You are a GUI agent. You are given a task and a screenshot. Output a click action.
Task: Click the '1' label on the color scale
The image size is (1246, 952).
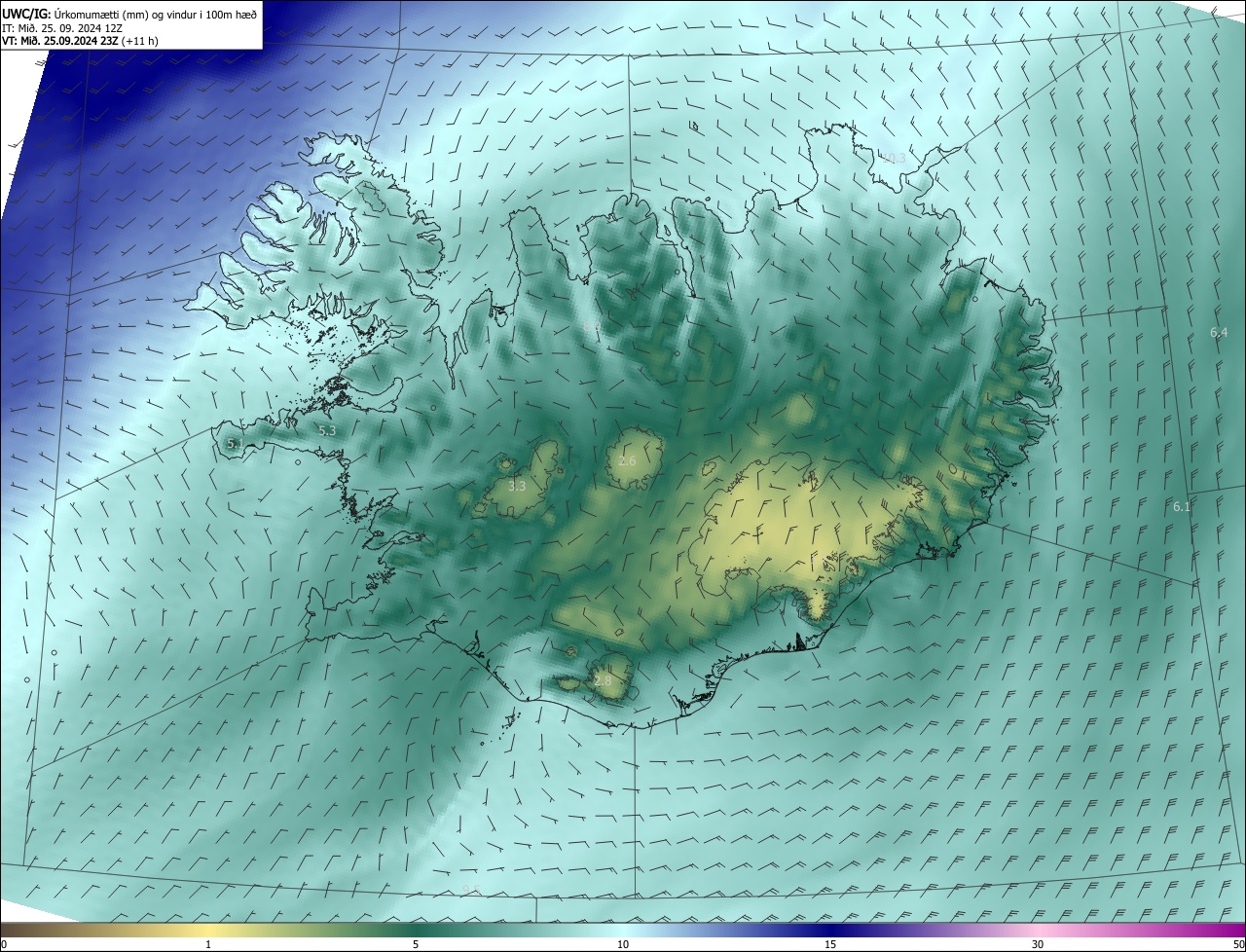tap(208, 944)
